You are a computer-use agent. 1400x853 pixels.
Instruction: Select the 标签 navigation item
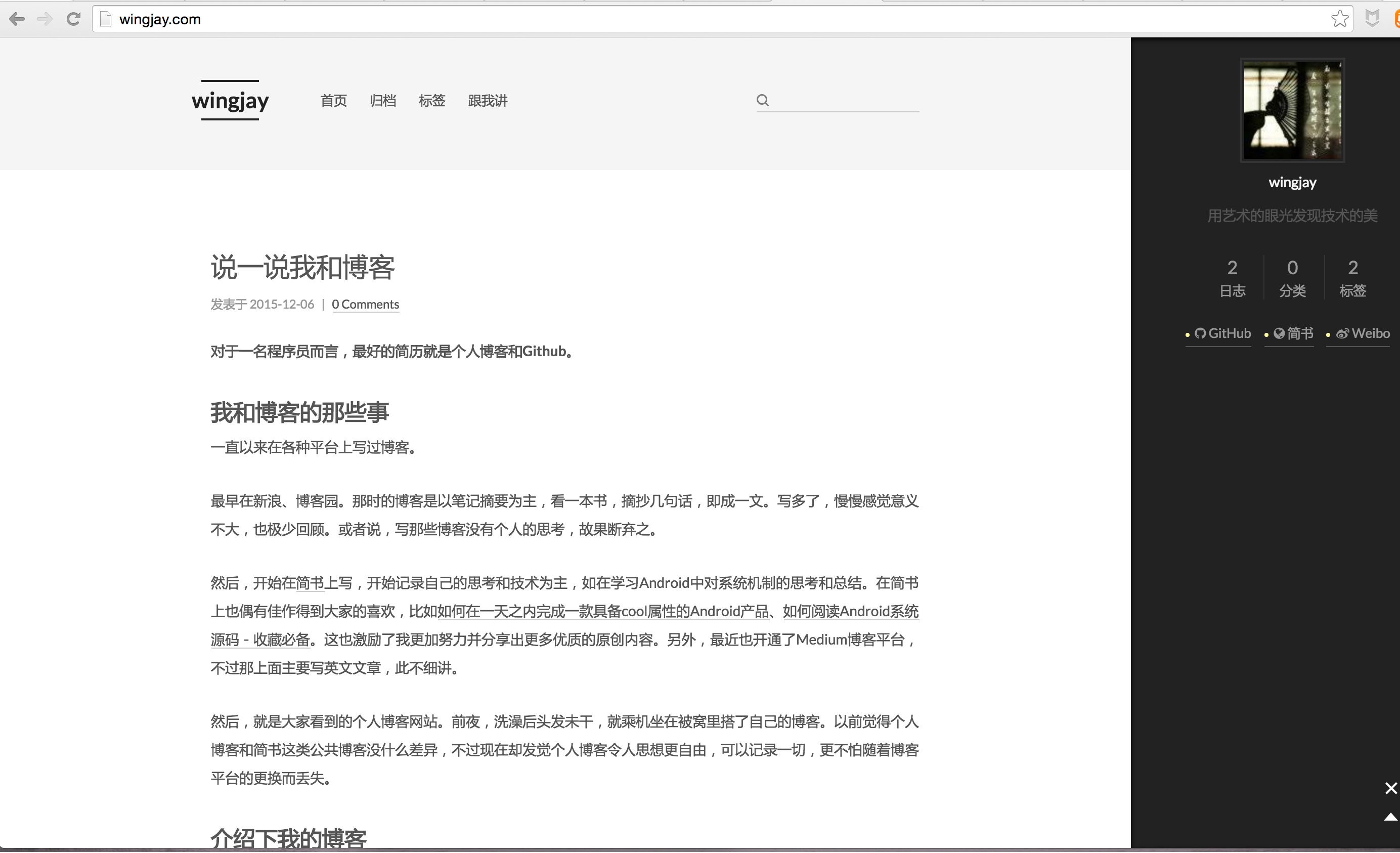tap(432, 101)
